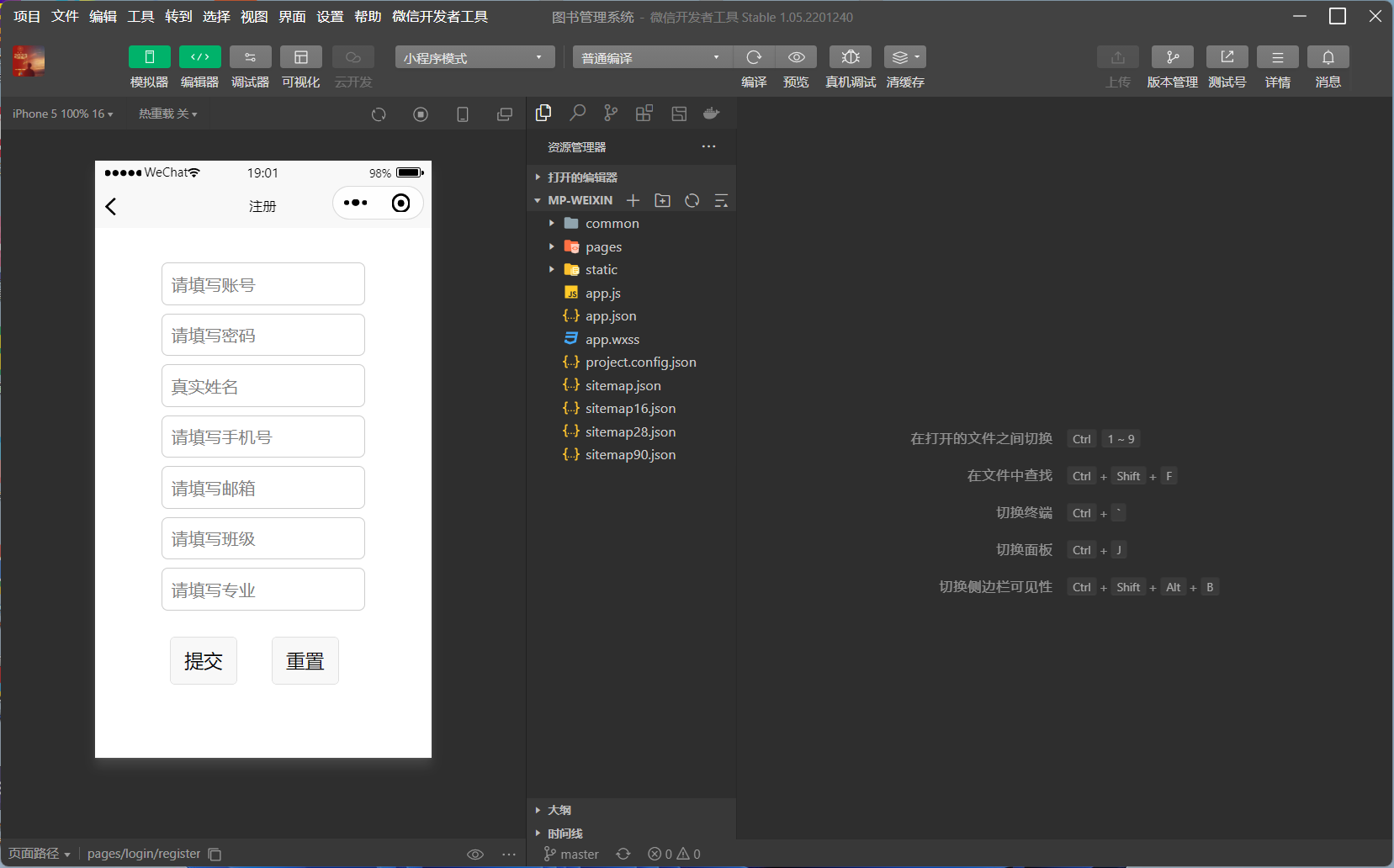Click the detach simulator window icon

pos(505,114)
